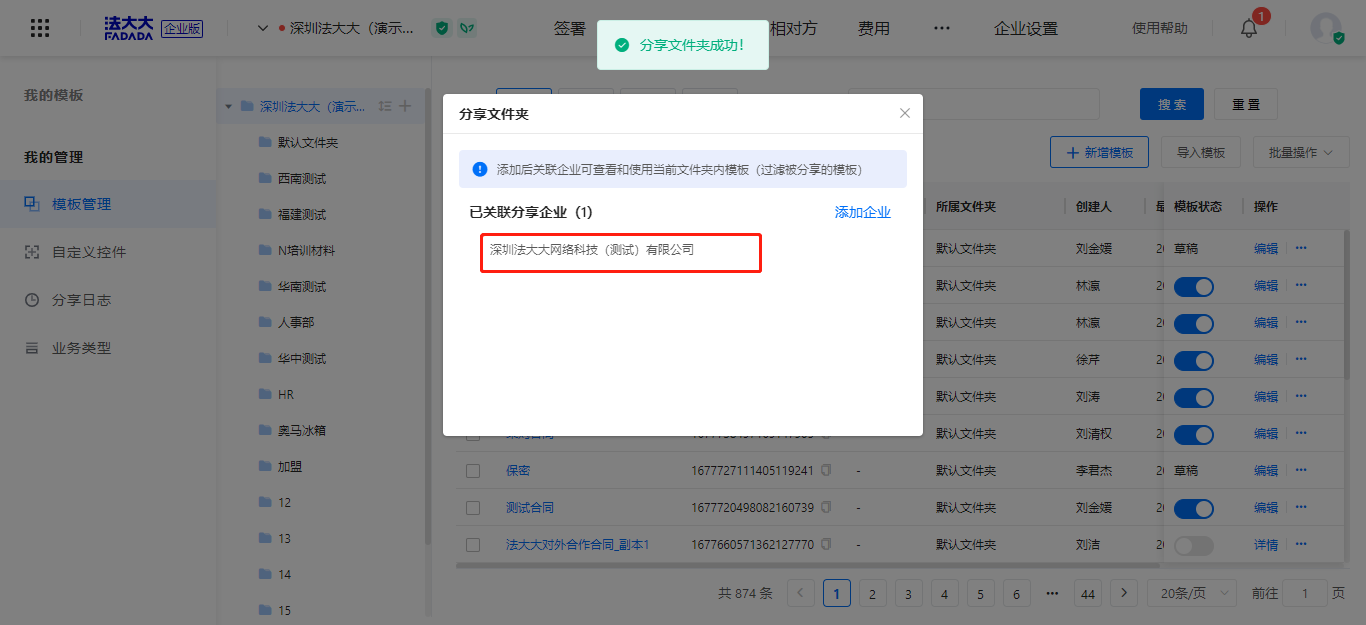Go to previous page arrow
Viewport: 1366px width, 625px height.
tap(800, 593)
